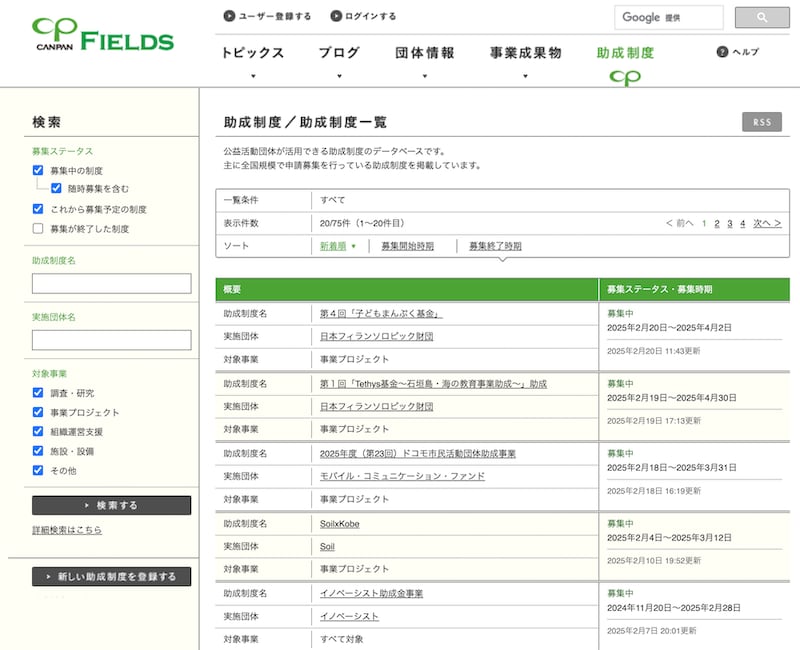Uncheck the 募集中の制度 checkbox
Viewport: 800px width, 650px height.
pyautogui.click(x=38, y=171)
